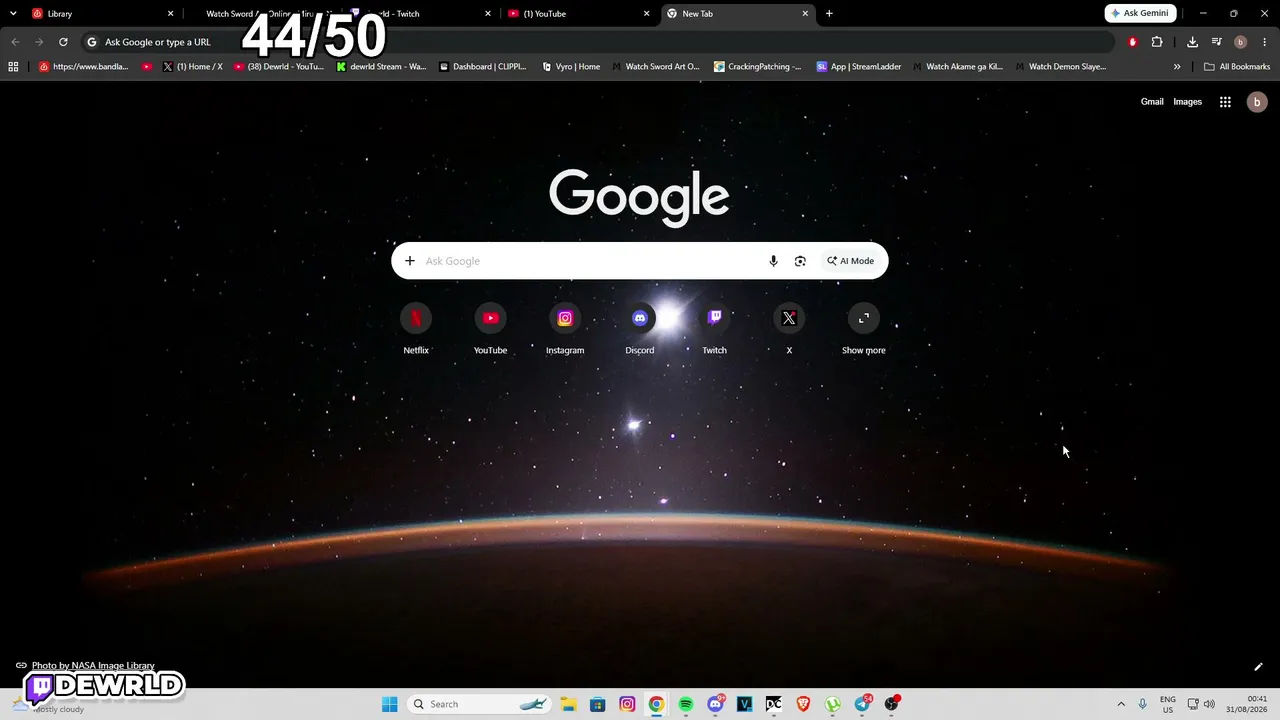Open the Windows Start menu
The width and height of the screenshot is (1280, 720).
click(389, 704)
